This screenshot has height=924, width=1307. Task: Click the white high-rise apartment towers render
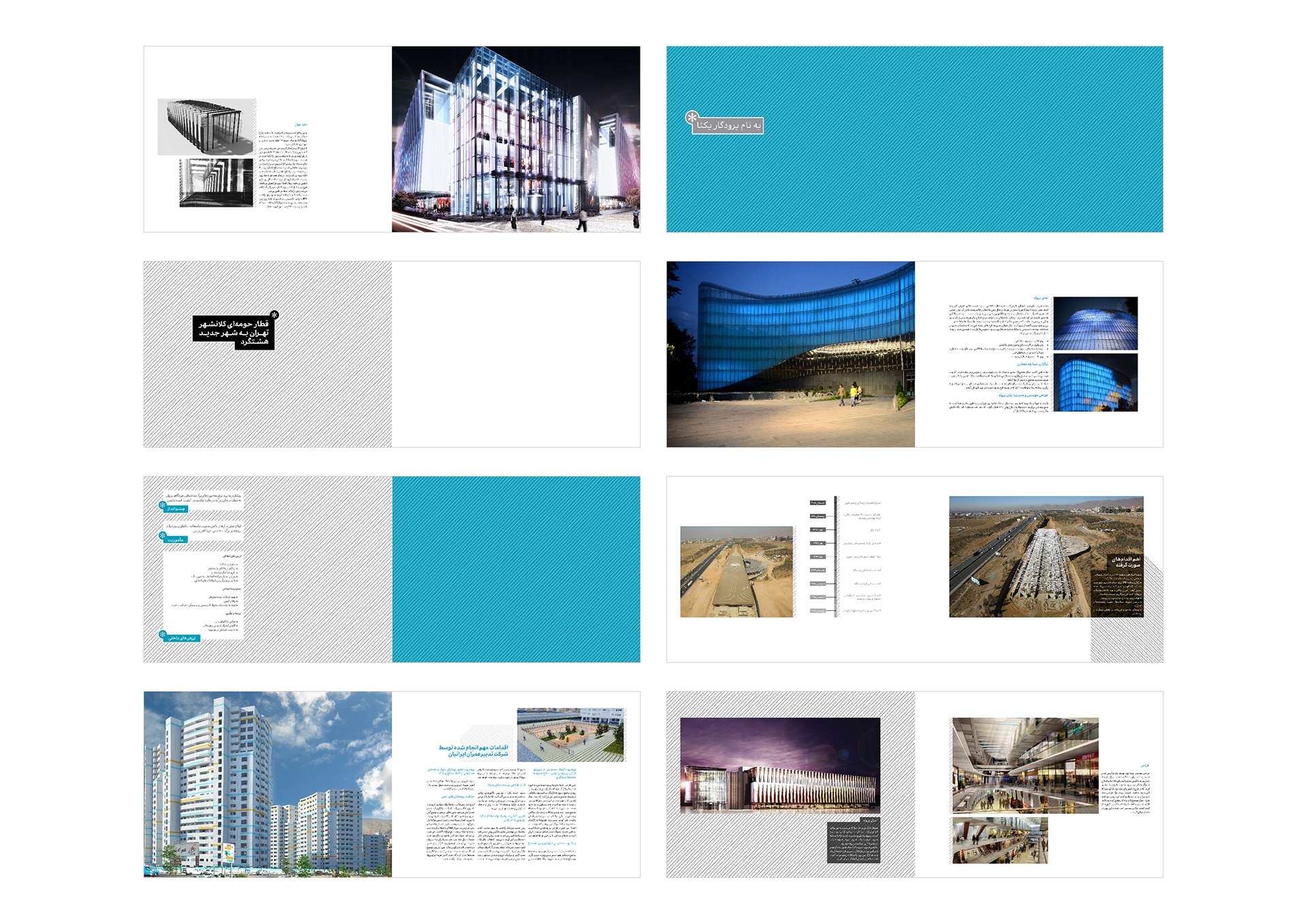[x=268, y=784]
